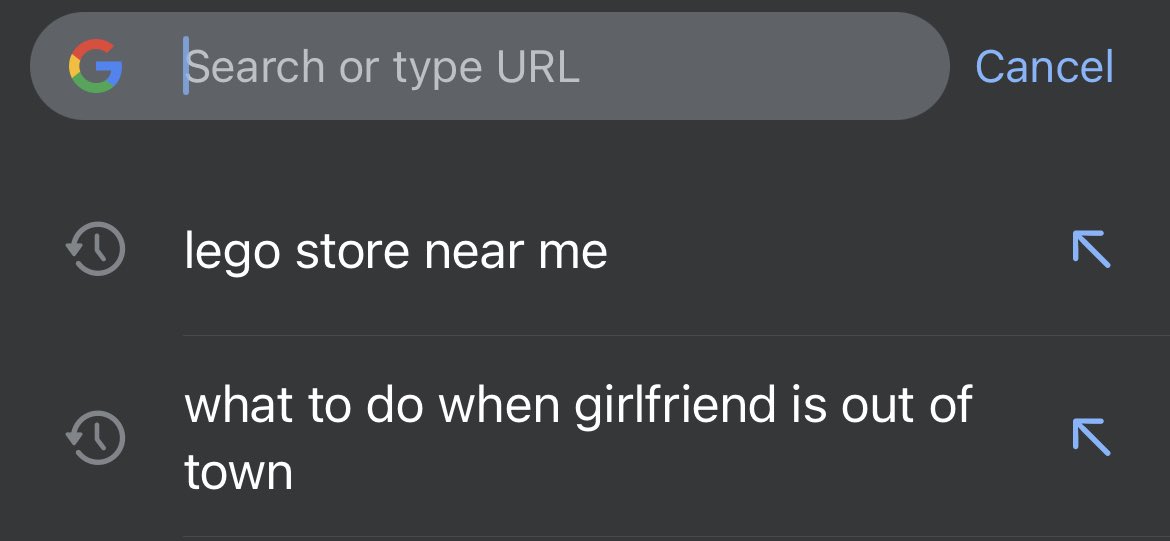This screenshot has height=541, width=1170.
Task: Select the 'lego store near me' suggestion
Action: point(585,250)
